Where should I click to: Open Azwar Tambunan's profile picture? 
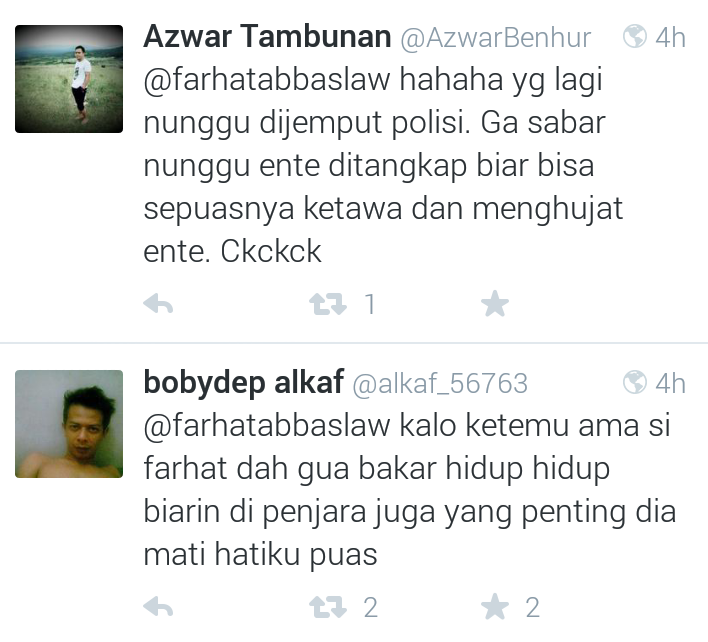[69, 79]
